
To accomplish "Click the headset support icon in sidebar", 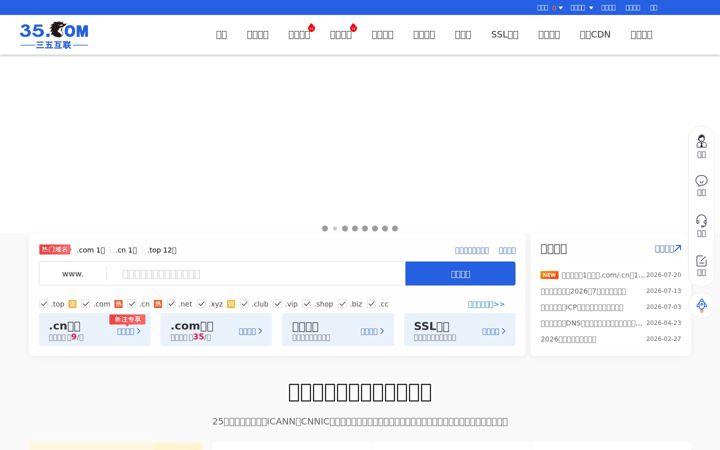I will (701, 220).
